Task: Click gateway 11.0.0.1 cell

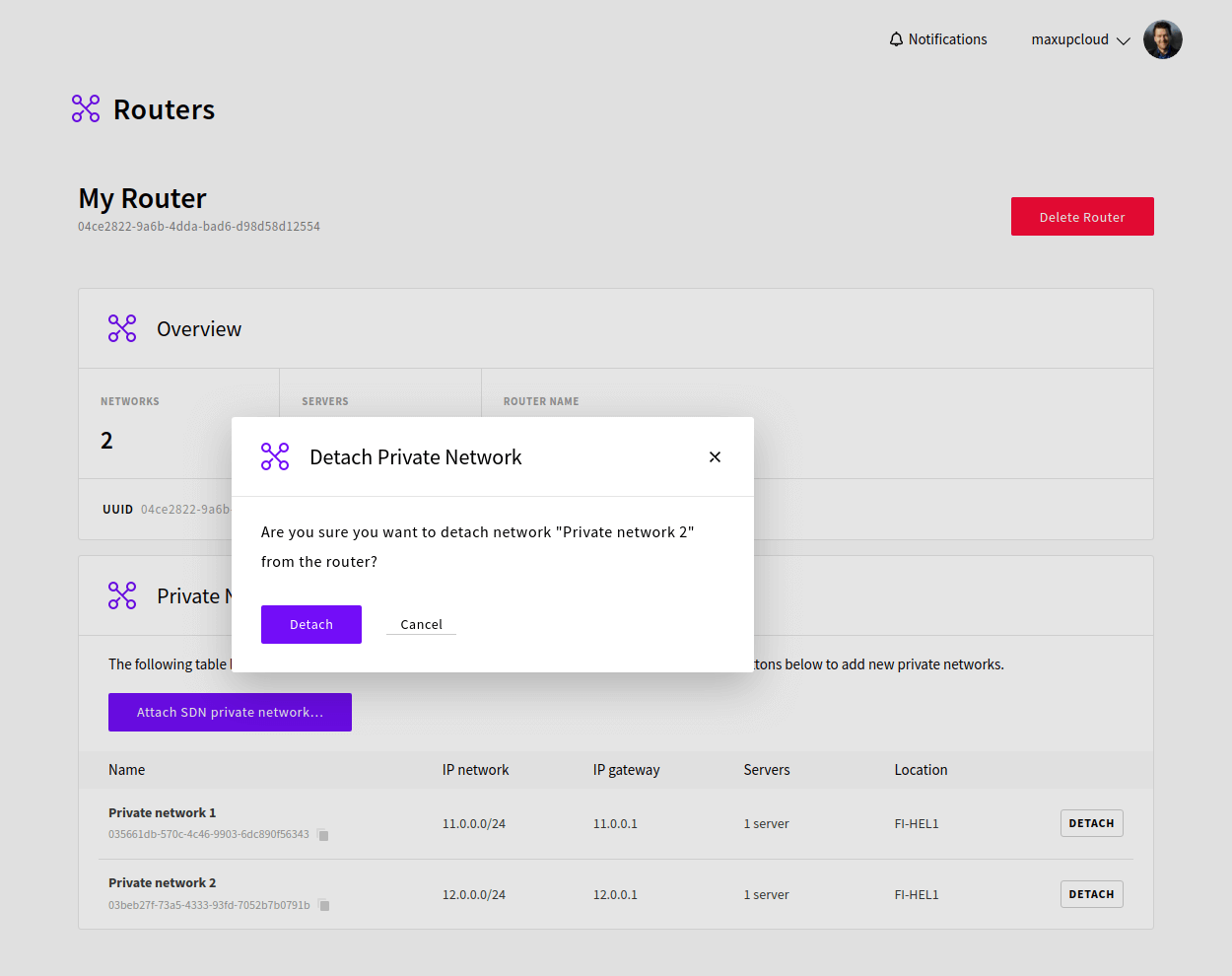Action: point(615,823)
